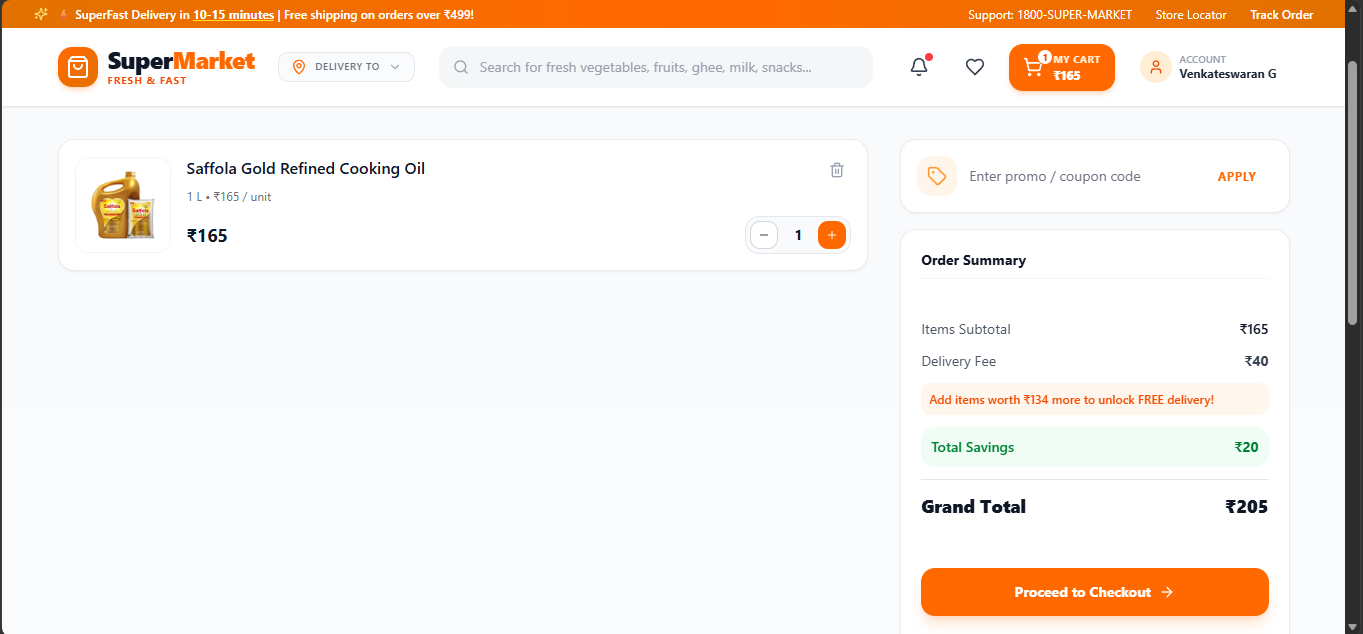1363x634 pixels.
Task: Click the SuperMarket shopping bag logo icon
Action: tap(78, 67)
